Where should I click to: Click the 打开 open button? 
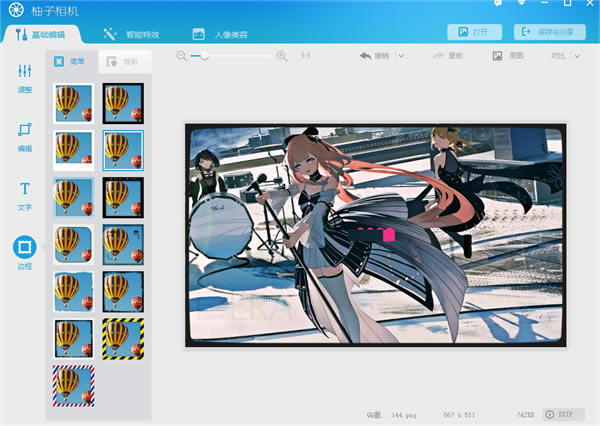(474, 32)
